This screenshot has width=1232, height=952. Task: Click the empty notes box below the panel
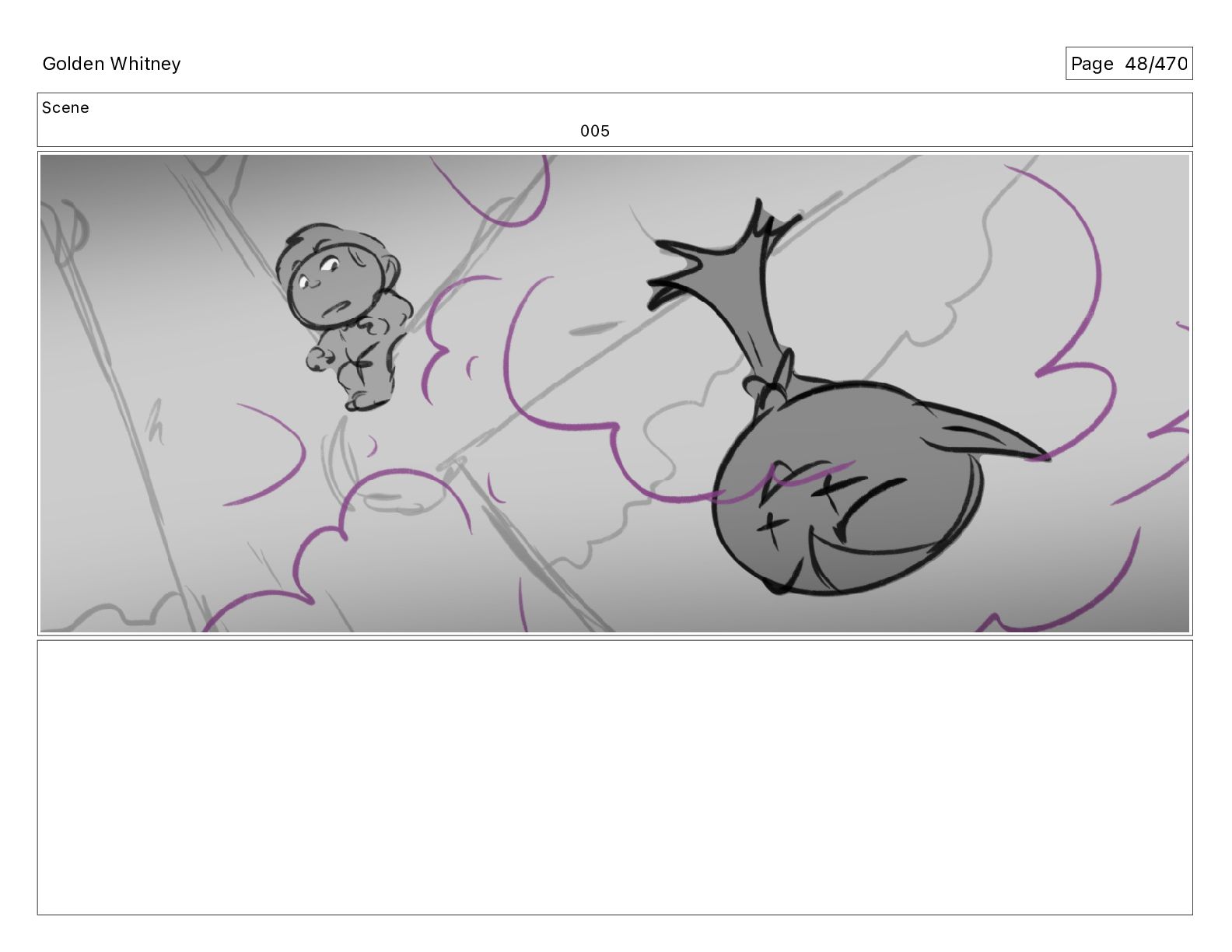coord(614,777)
